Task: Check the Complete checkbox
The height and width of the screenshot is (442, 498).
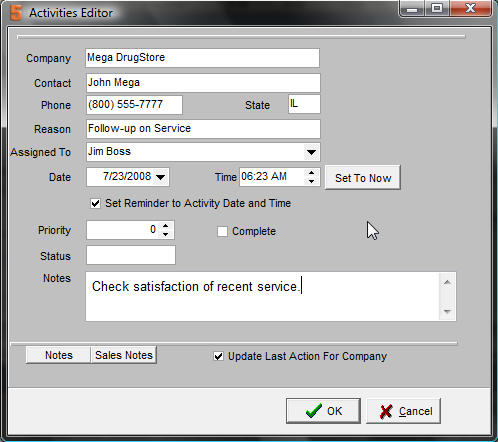Action: (222, 231)
